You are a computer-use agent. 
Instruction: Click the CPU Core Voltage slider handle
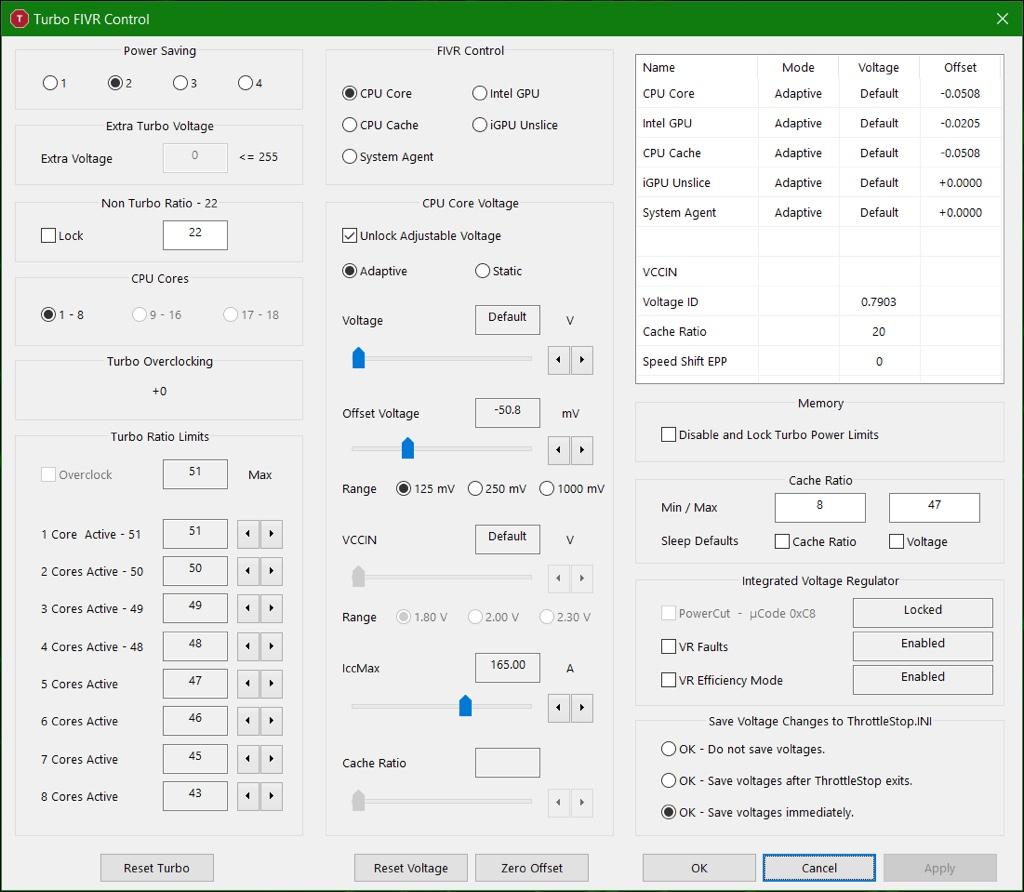click(359, 358)
